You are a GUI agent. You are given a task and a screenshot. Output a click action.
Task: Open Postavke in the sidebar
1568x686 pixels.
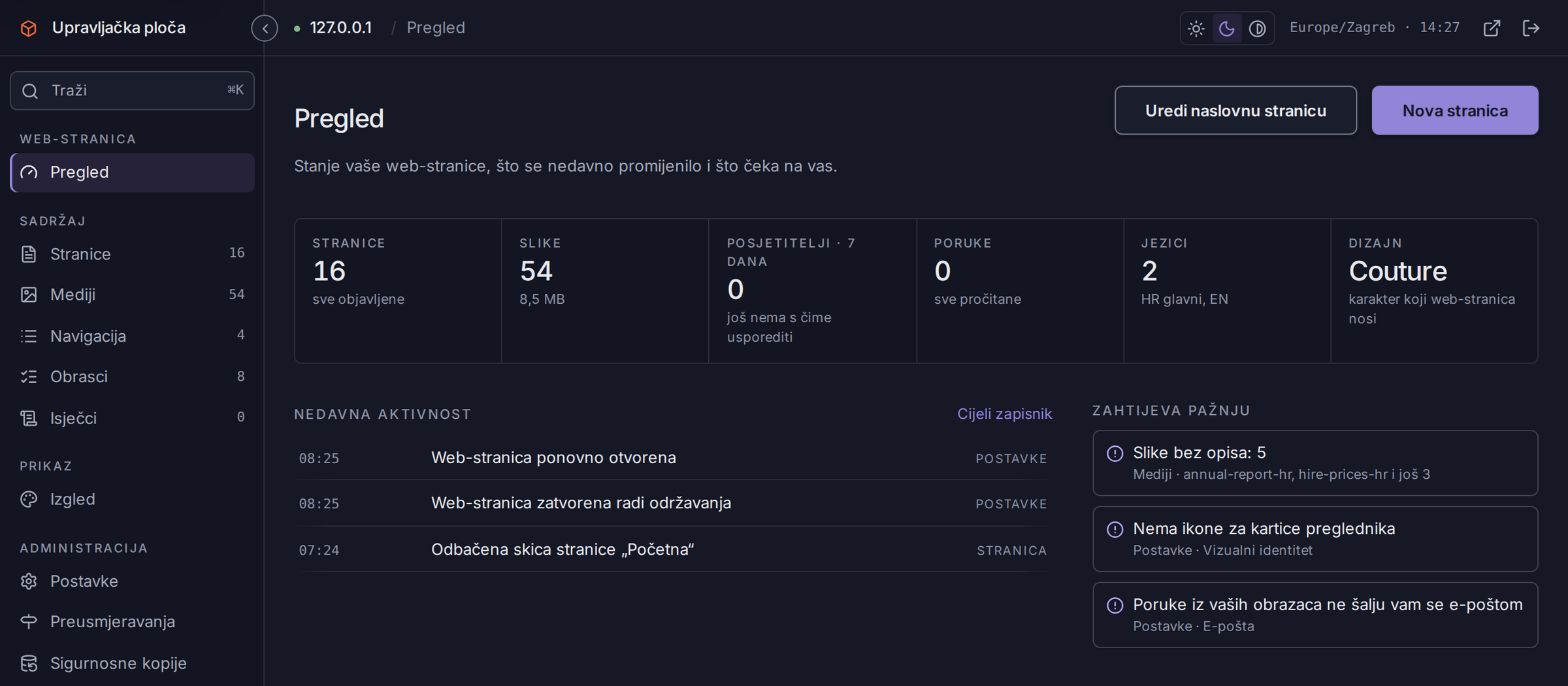133,581
